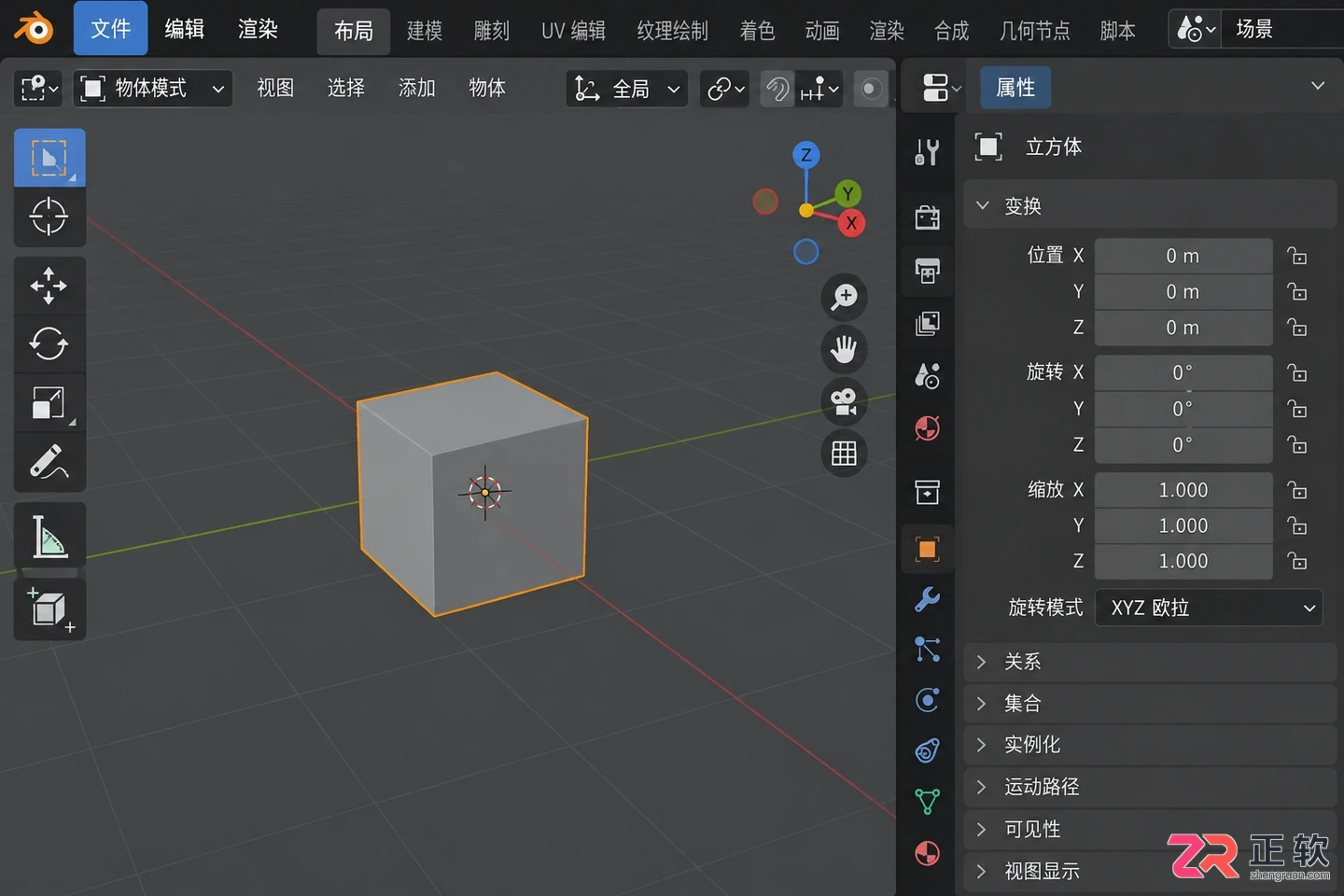This screenshot has width=1344, height=896.
Task: Toggle snapping magnet button
Action: [777, 89]
